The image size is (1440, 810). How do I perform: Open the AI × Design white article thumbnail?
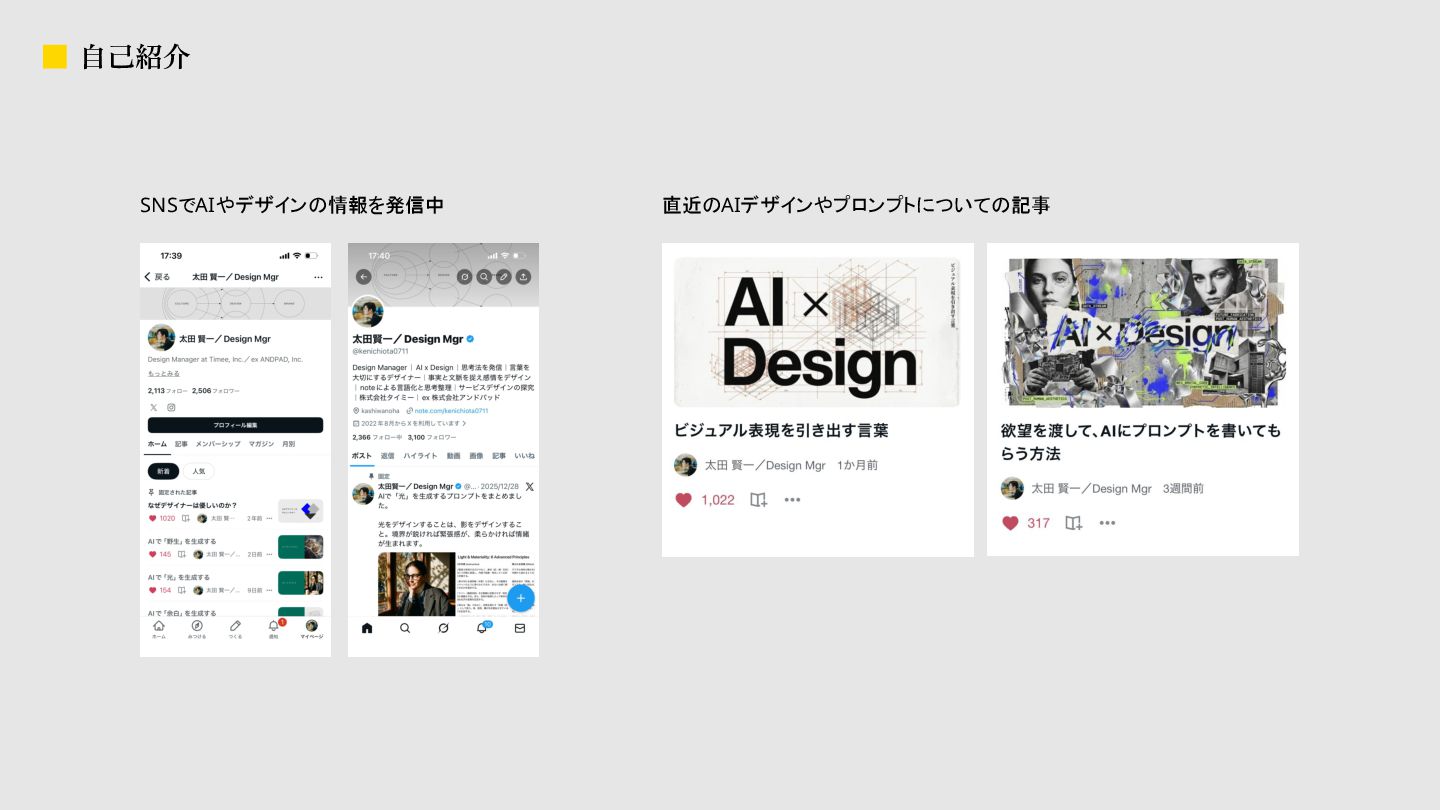pyautogui.click(x=817, y=332)
